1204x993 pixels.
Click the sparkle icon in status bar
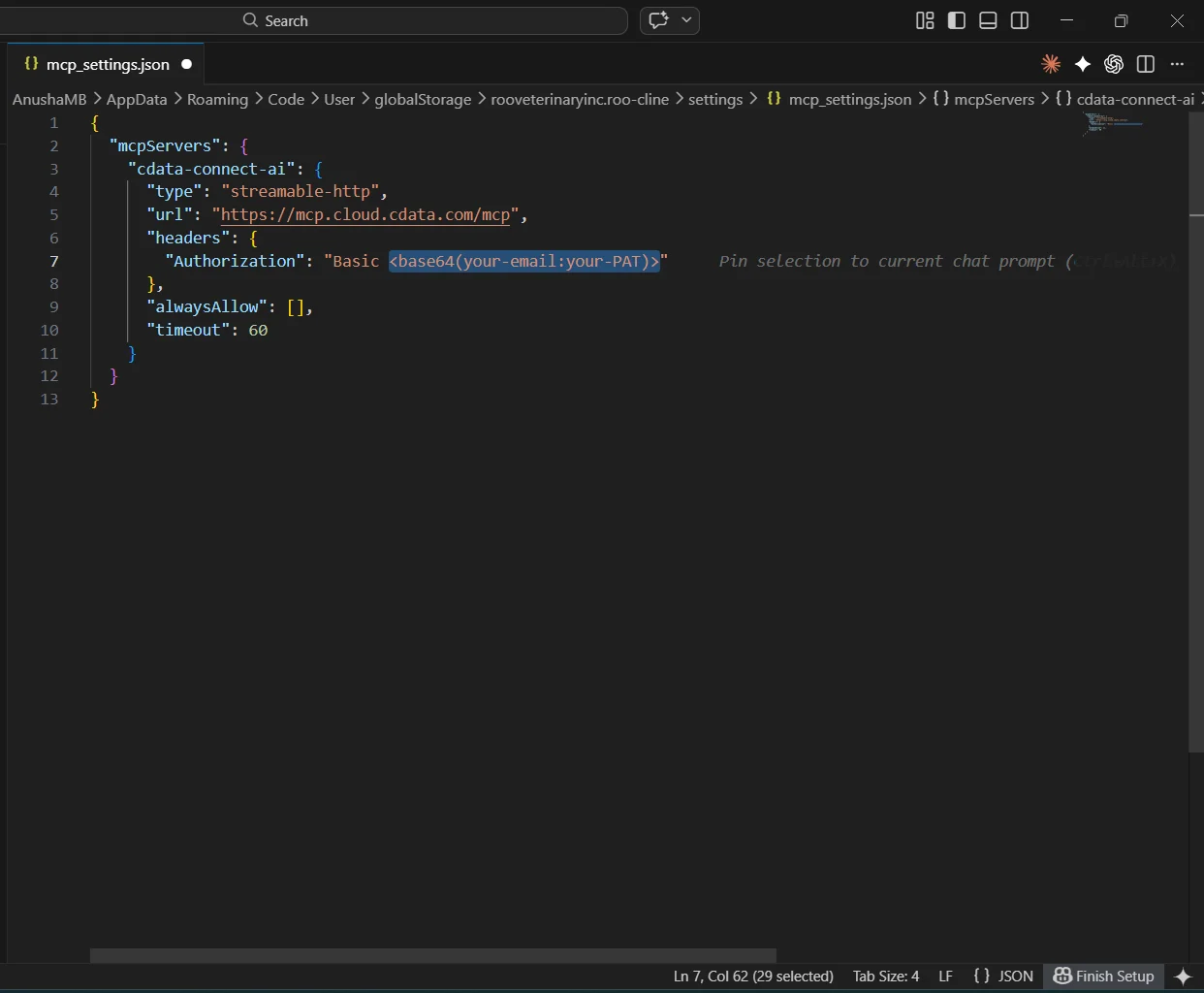(x=1183, y=976)
